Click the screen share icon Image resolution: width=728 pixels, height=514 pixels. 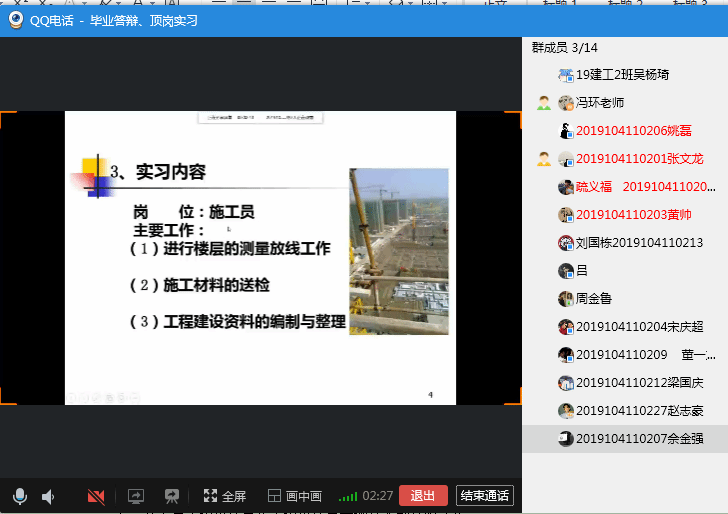136,496
